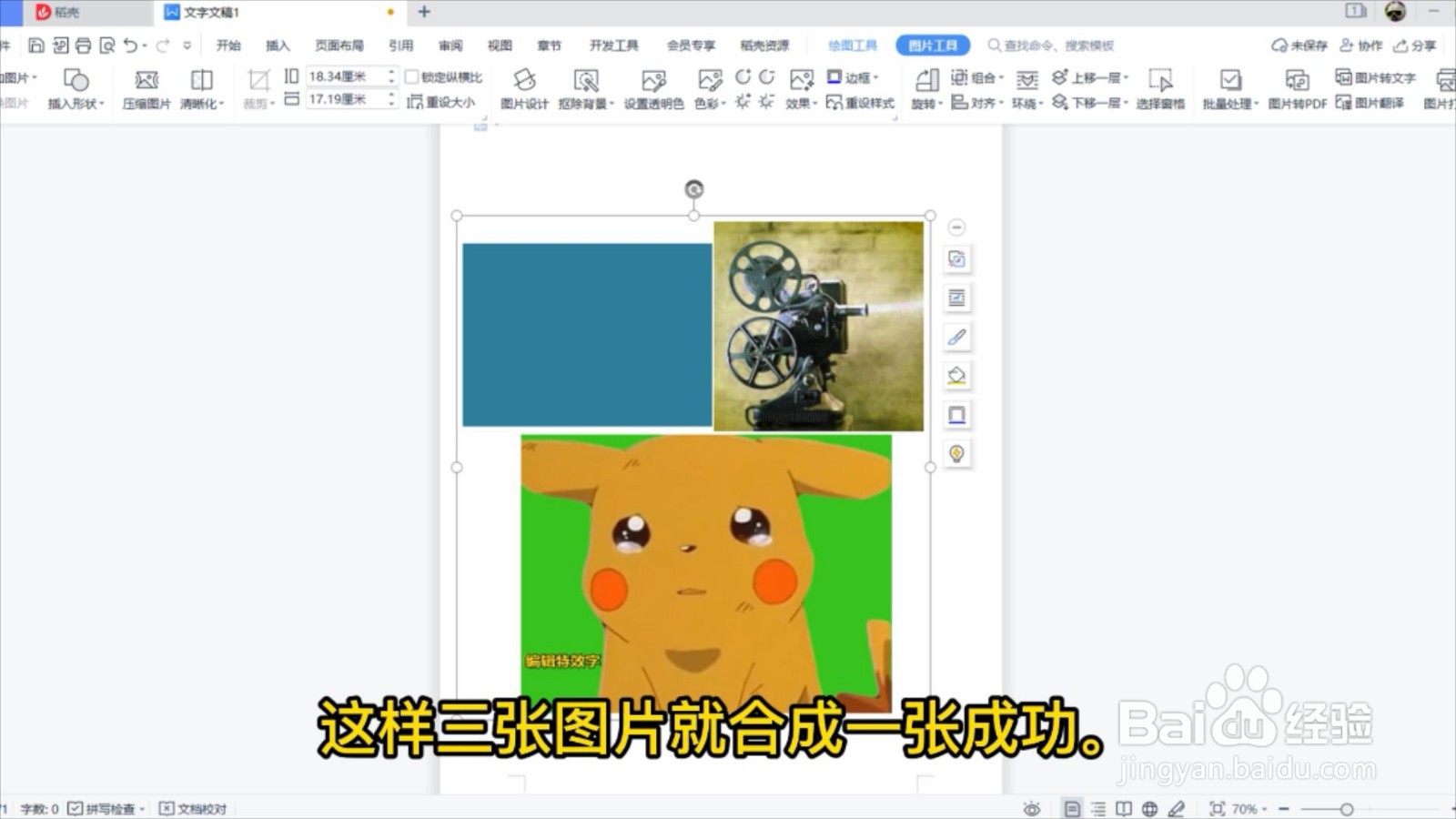1456x819 pixels.
Task: Click 下移一层 (Send Backward) button
Action: pos(1090,103)
